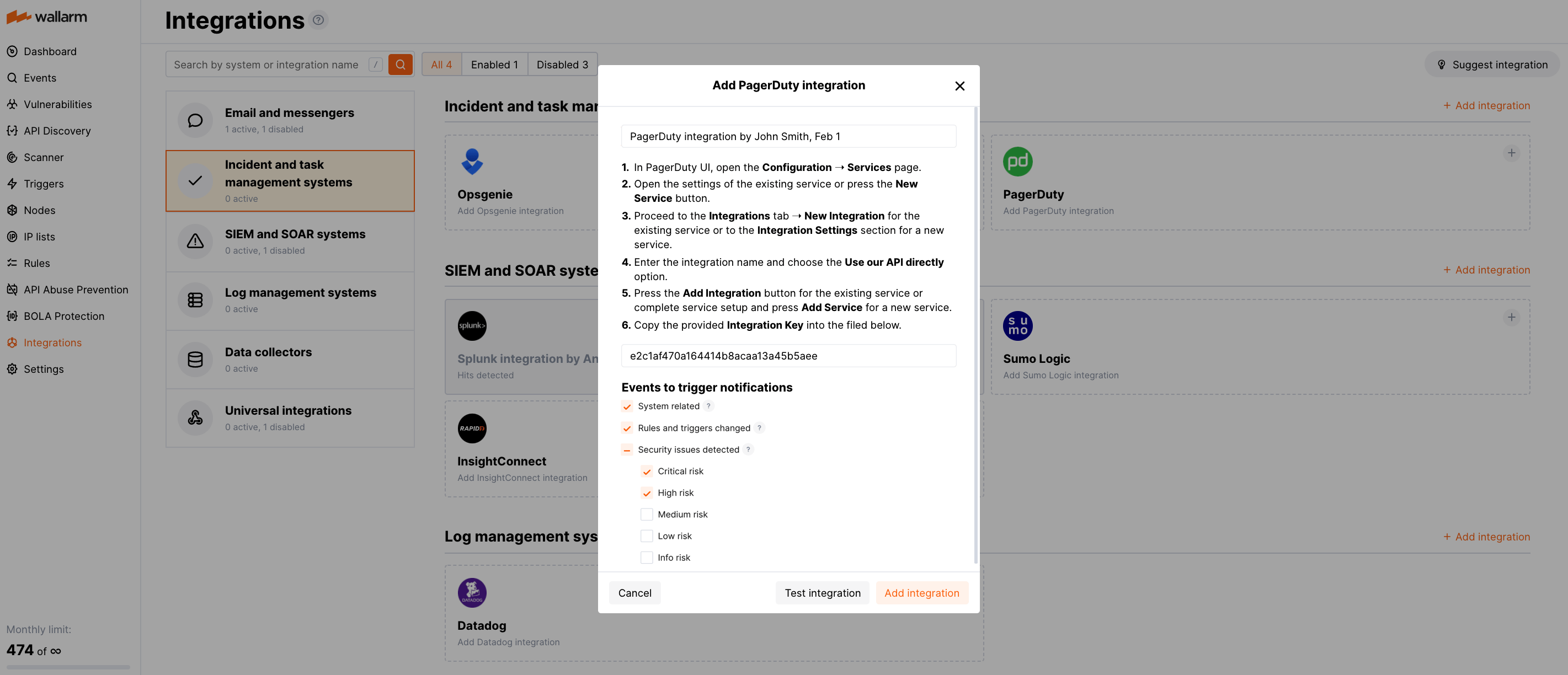Switch to the Disabled filter tab
The image size is (1568, 675).
tap(562, 64)
